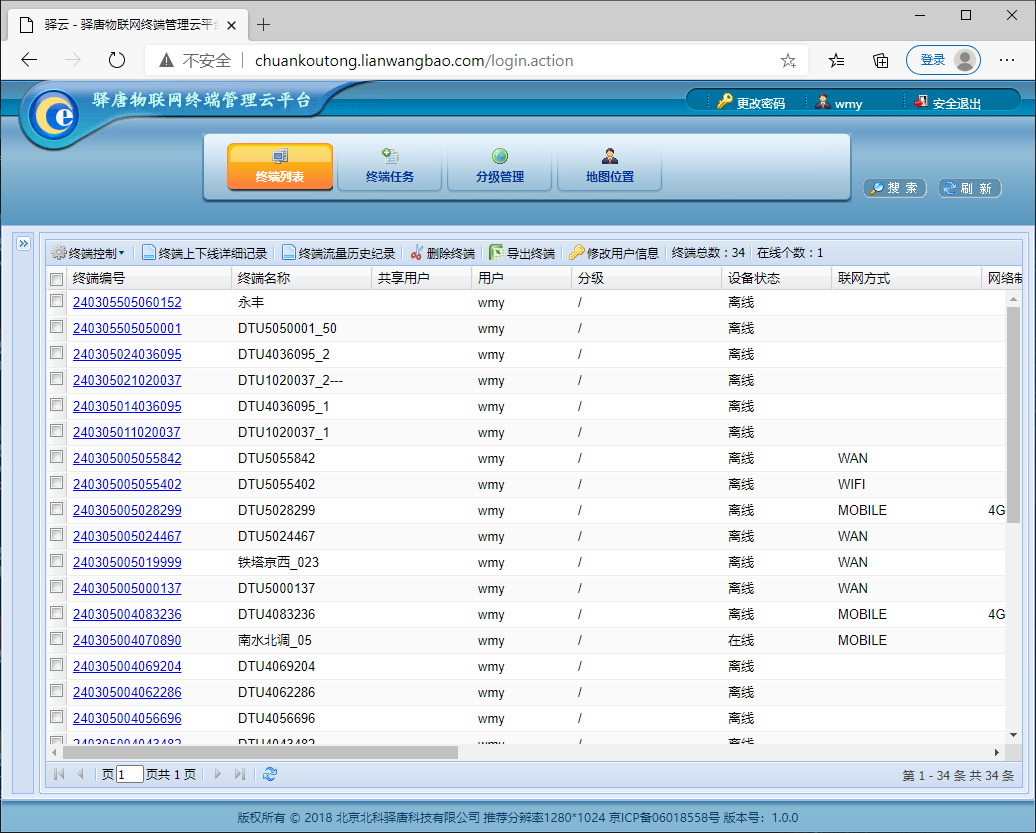
Task: Go to the next page of results
Action: (x=217, y=774)
